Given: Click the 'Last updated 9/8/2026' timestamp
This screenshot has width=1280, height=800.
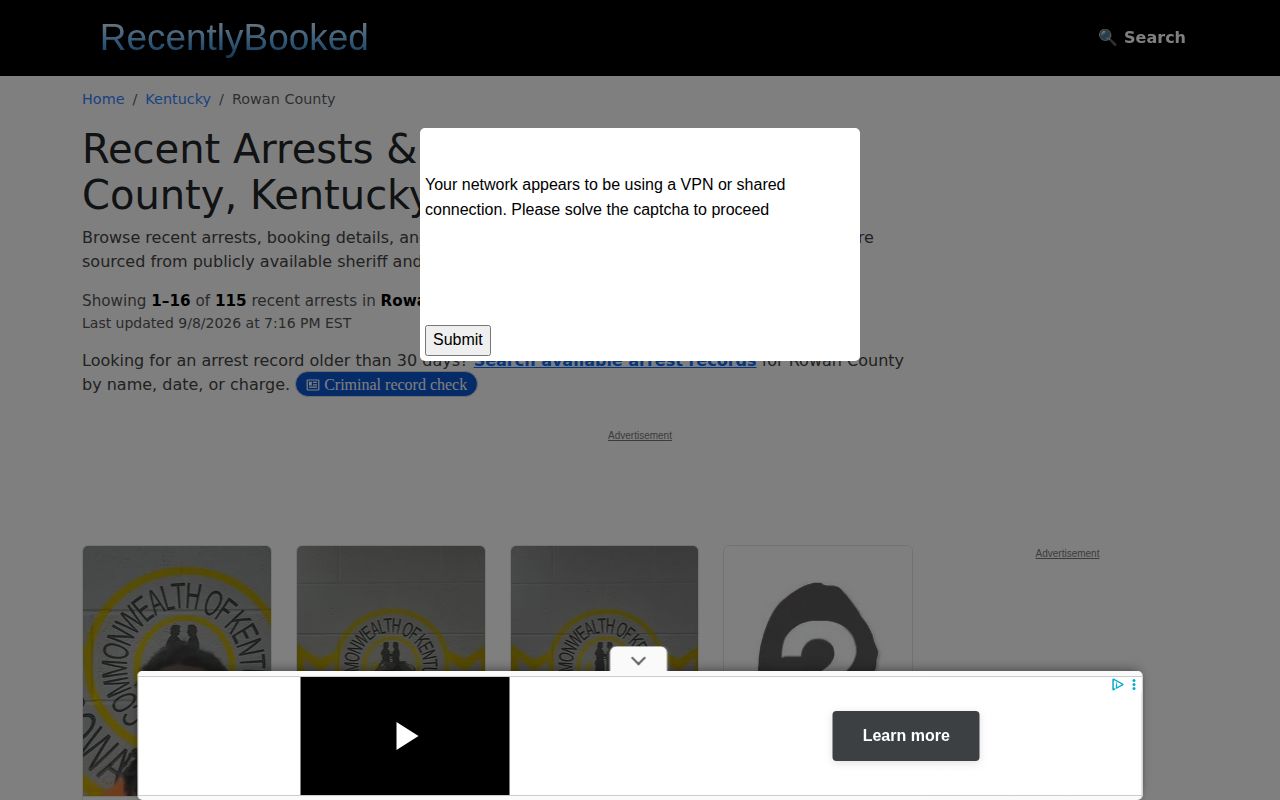Looking at the screenshot, I should click(x=217, y=323).
